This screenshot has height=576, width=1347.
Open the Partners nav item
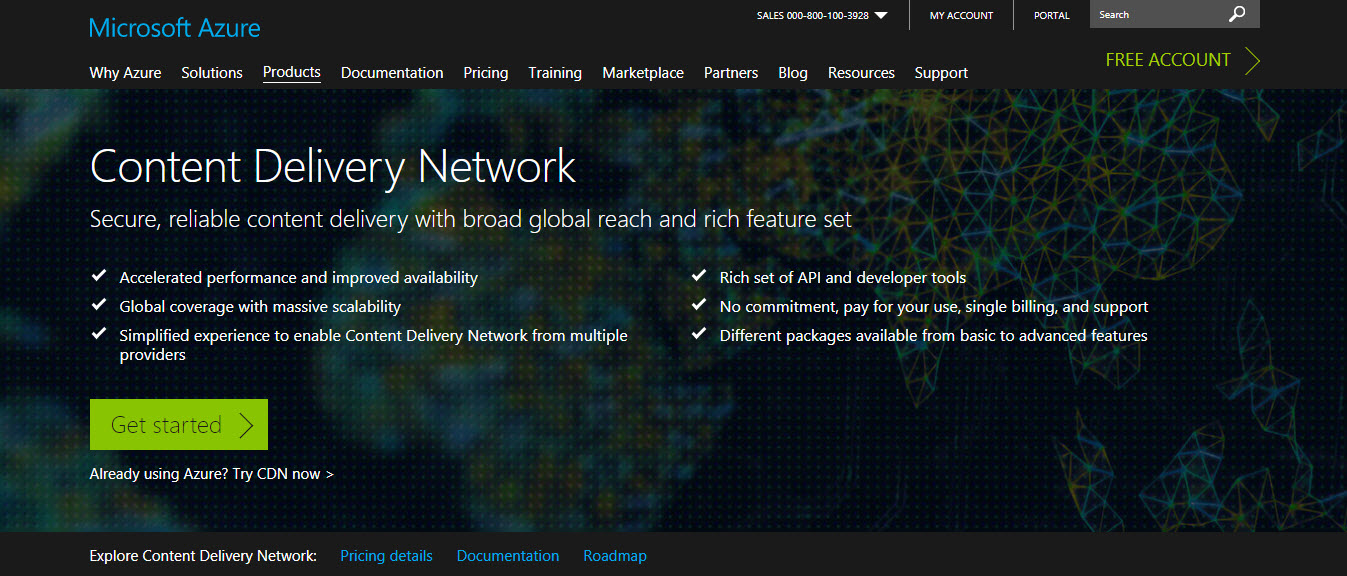(731, 73)
